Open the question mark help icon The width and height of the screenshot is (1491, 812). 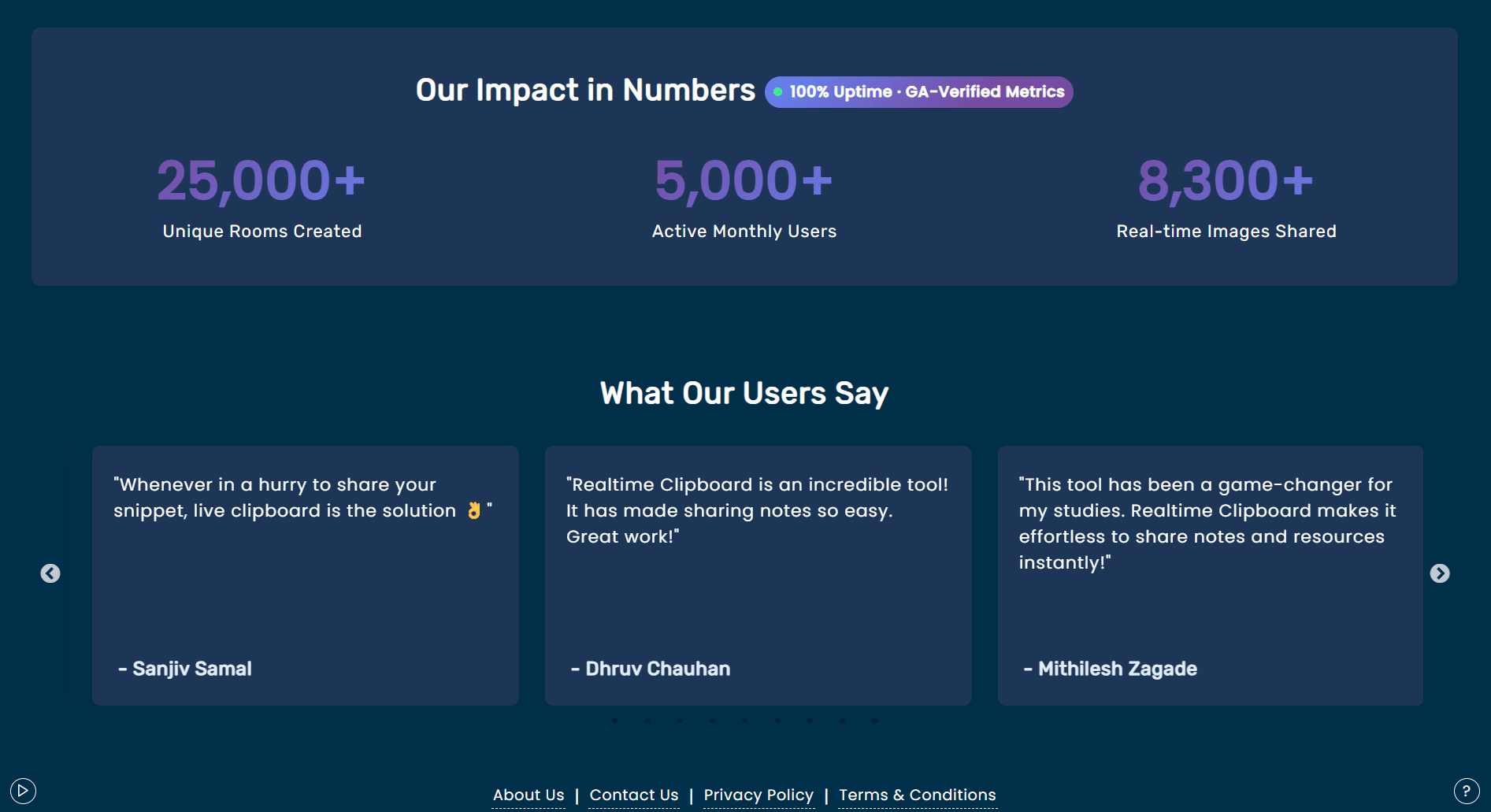tap(1466, 791)
